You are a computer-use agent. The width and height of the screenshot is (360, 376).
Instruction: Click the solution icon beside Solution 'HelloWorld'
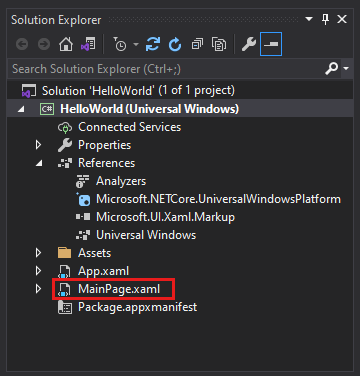coord(29,91)
